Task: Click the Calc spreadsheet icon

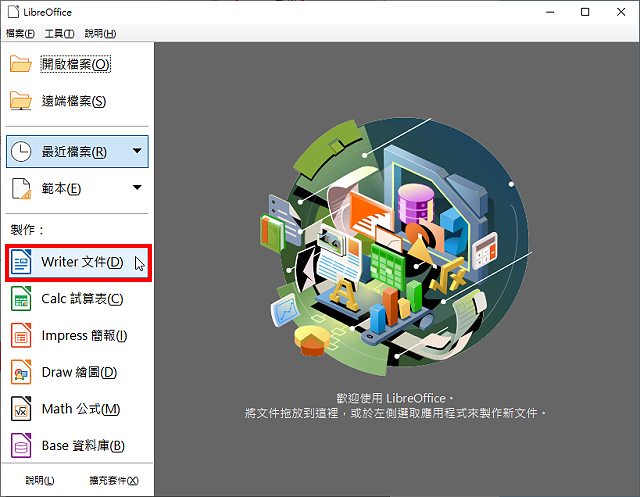Action: (x=21, y=299)
